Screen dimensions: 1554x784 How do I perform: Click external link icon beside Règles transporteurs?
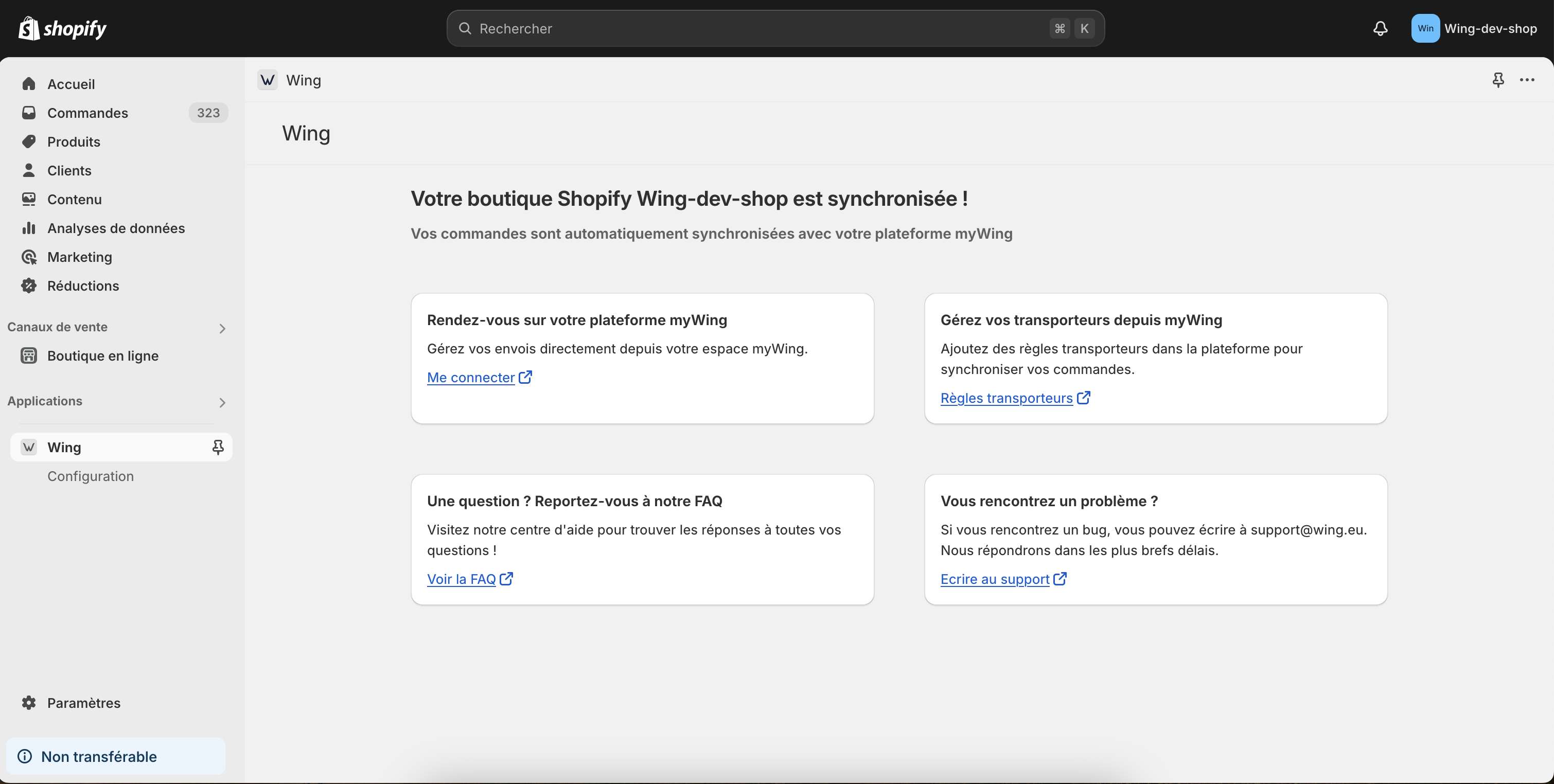point(1084,398)
